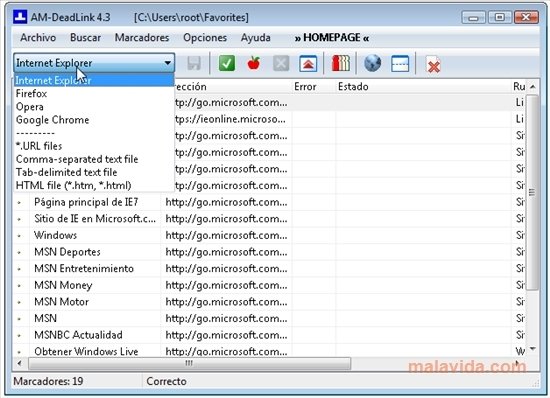Click the » HOMEPAGE « link
550x398 pixels.
[332, 38]
